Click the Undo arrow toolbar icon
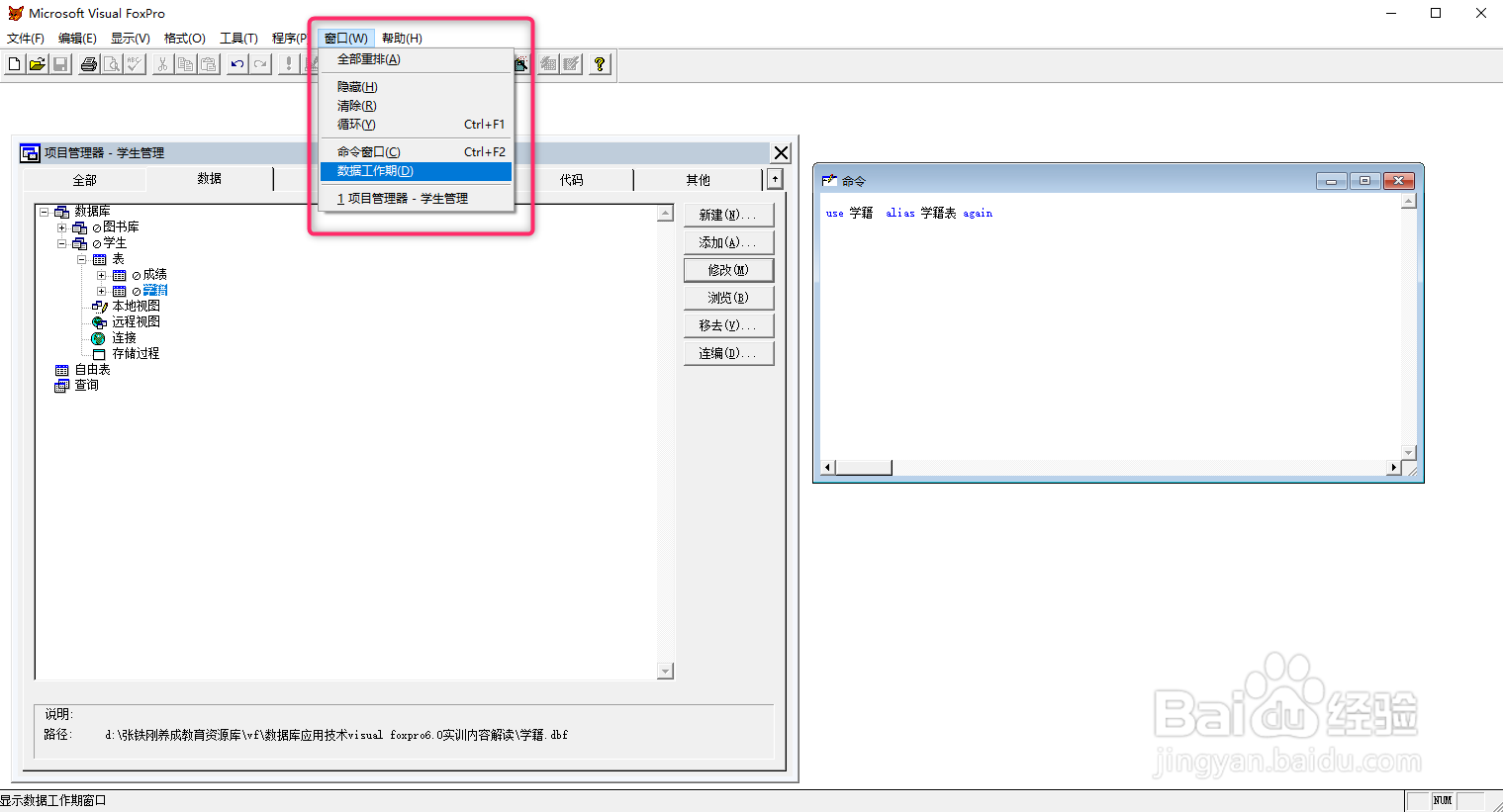Screen dimensions: 1503x812 [237, 64]
